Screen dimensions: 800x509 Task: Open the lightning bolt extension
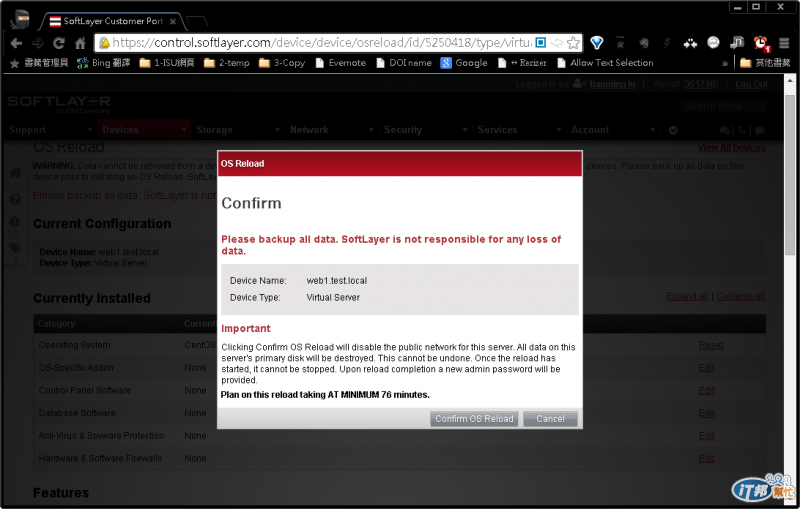tap(667, 43)
